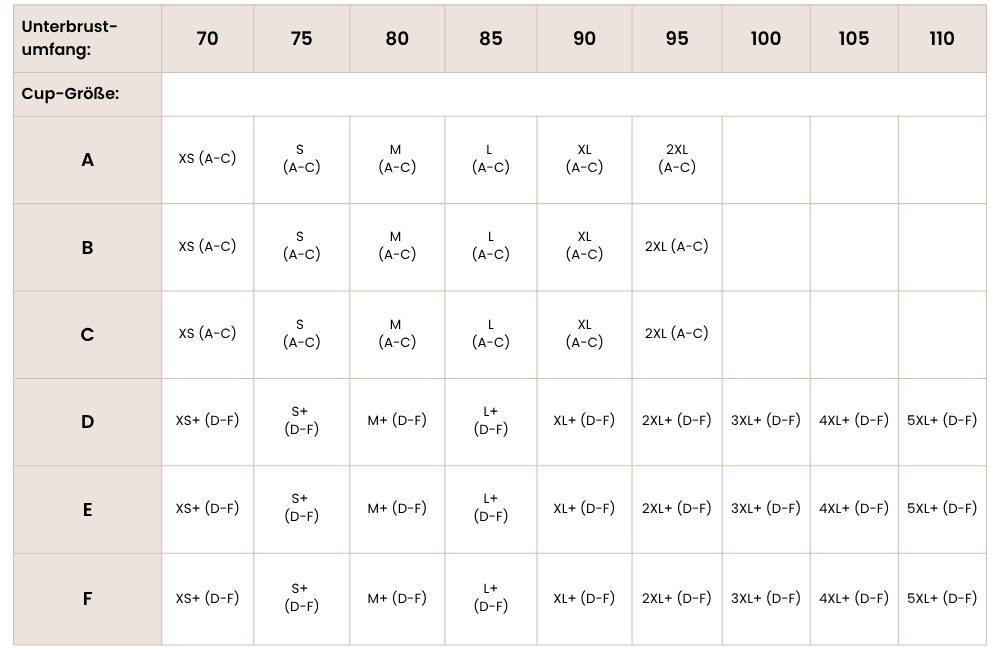Click M (A-C) in cup B row
This screenshot has width=1000, height=650.
(397, 246)
